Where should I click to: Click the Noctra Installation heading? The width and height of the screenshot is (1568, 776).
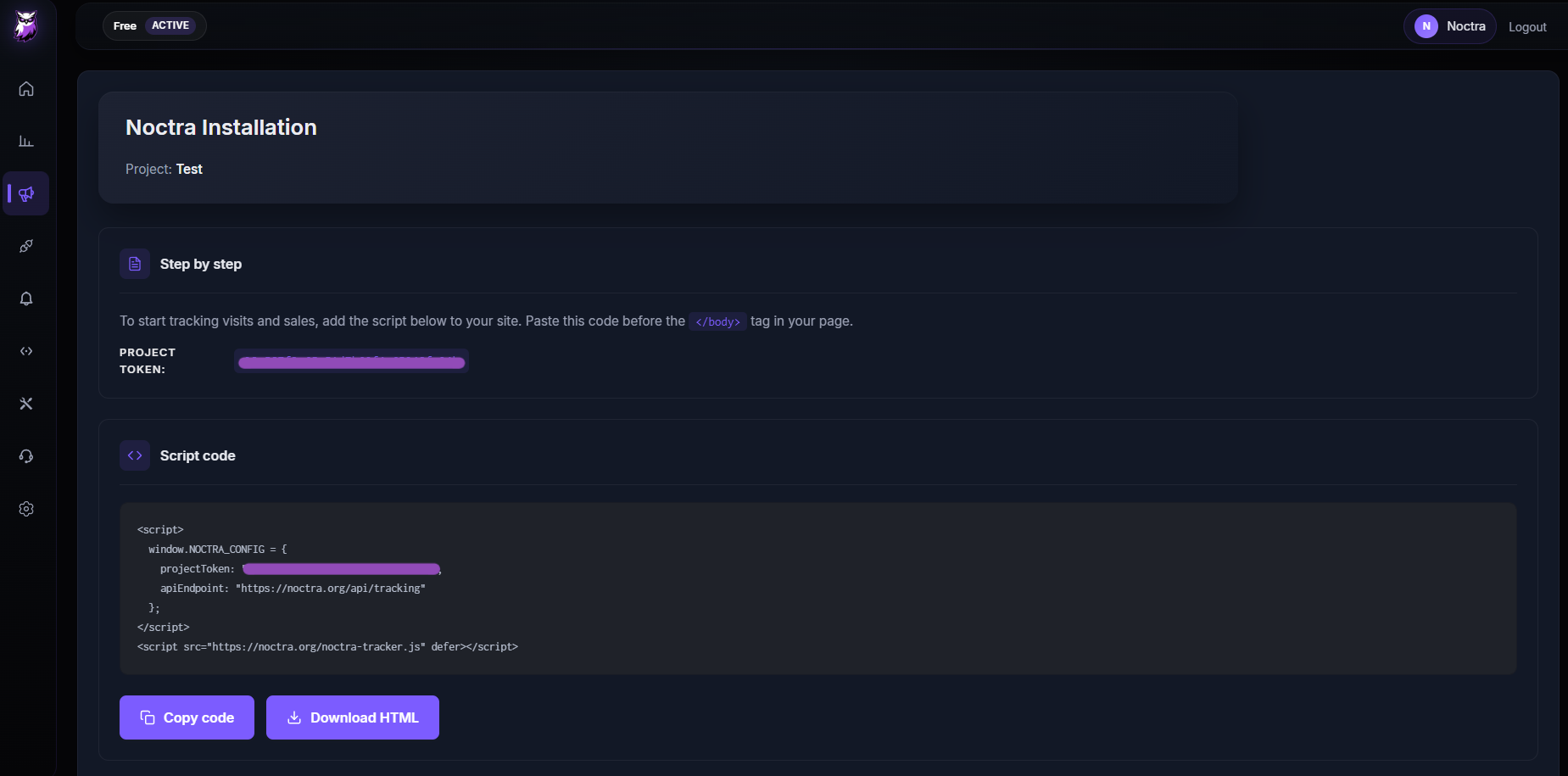pyautogui.click(x=221, y=127)
